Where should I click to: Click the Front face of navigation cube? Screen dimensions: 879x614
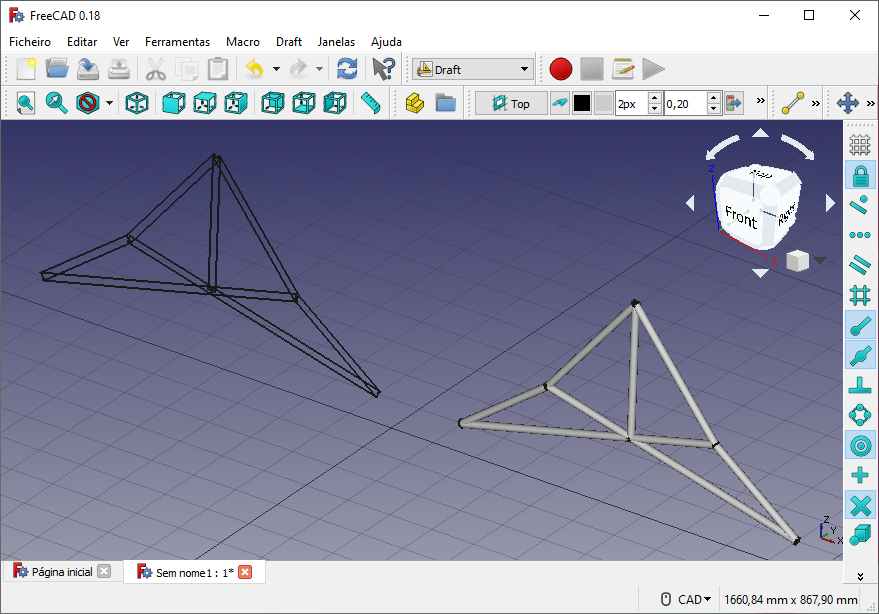tap(740, 215)
